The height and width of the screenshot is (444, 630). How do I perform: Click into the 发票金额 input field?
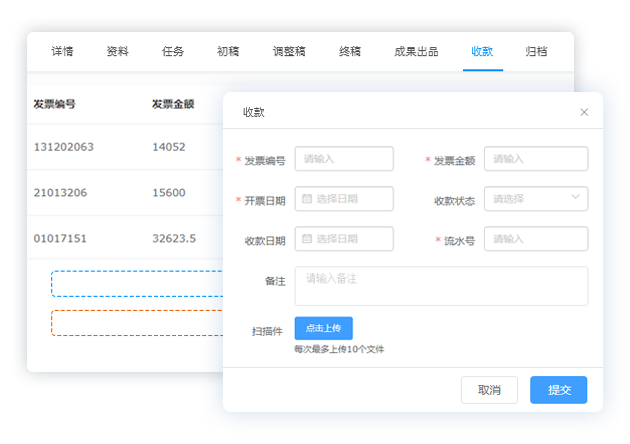[x=536, y=159]
